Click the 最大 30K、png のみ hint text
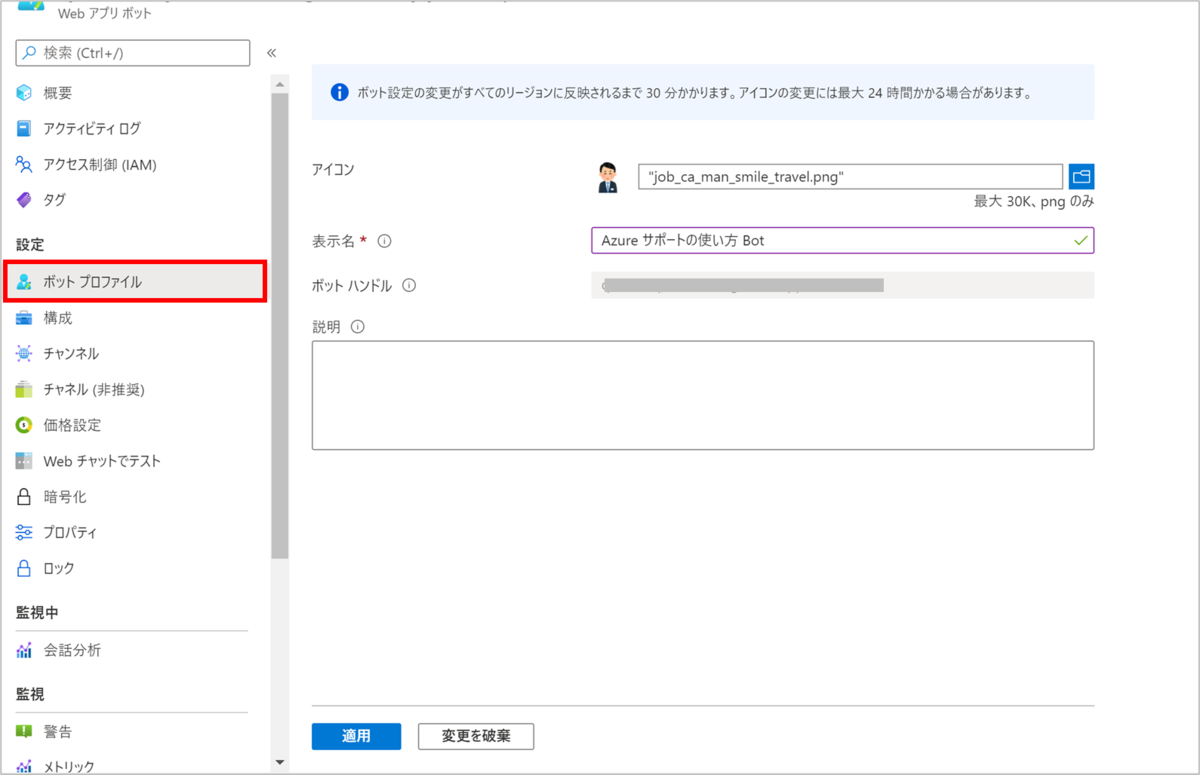Viewport: 1200px width, 775px height. 1034,201
